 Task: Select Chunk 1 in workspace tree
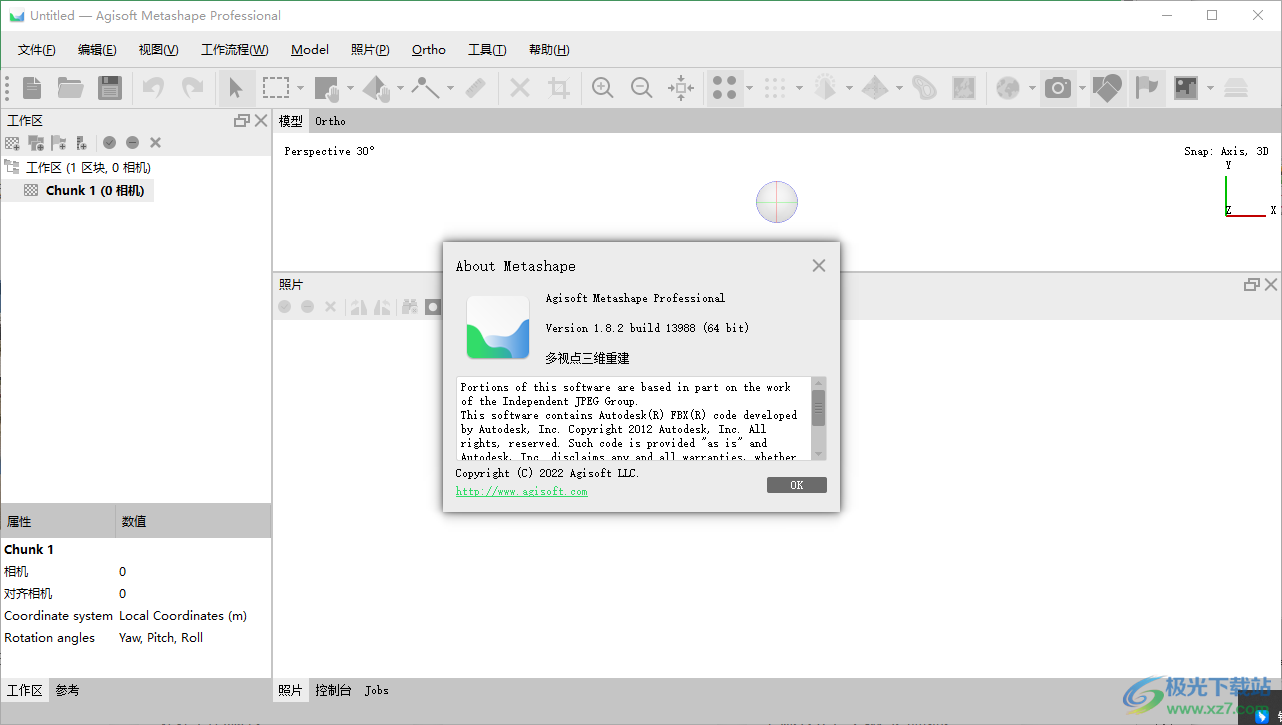click(x=95, y=190)
